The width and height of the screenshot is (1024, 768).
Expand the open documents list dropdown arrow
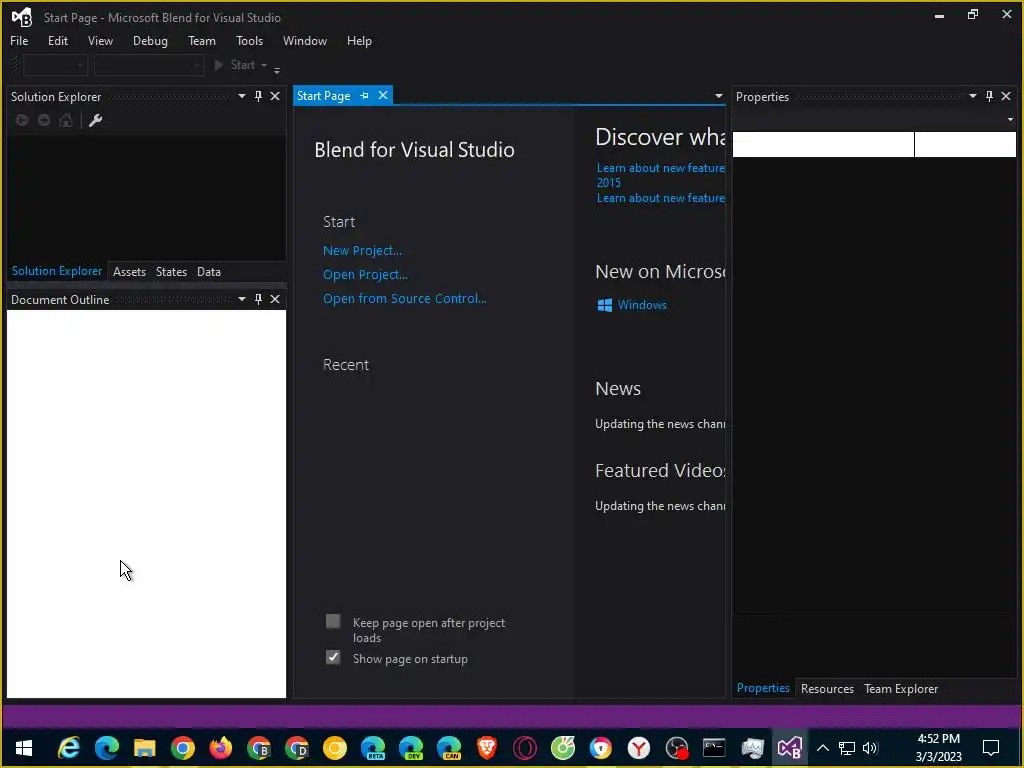coord(719,96)
